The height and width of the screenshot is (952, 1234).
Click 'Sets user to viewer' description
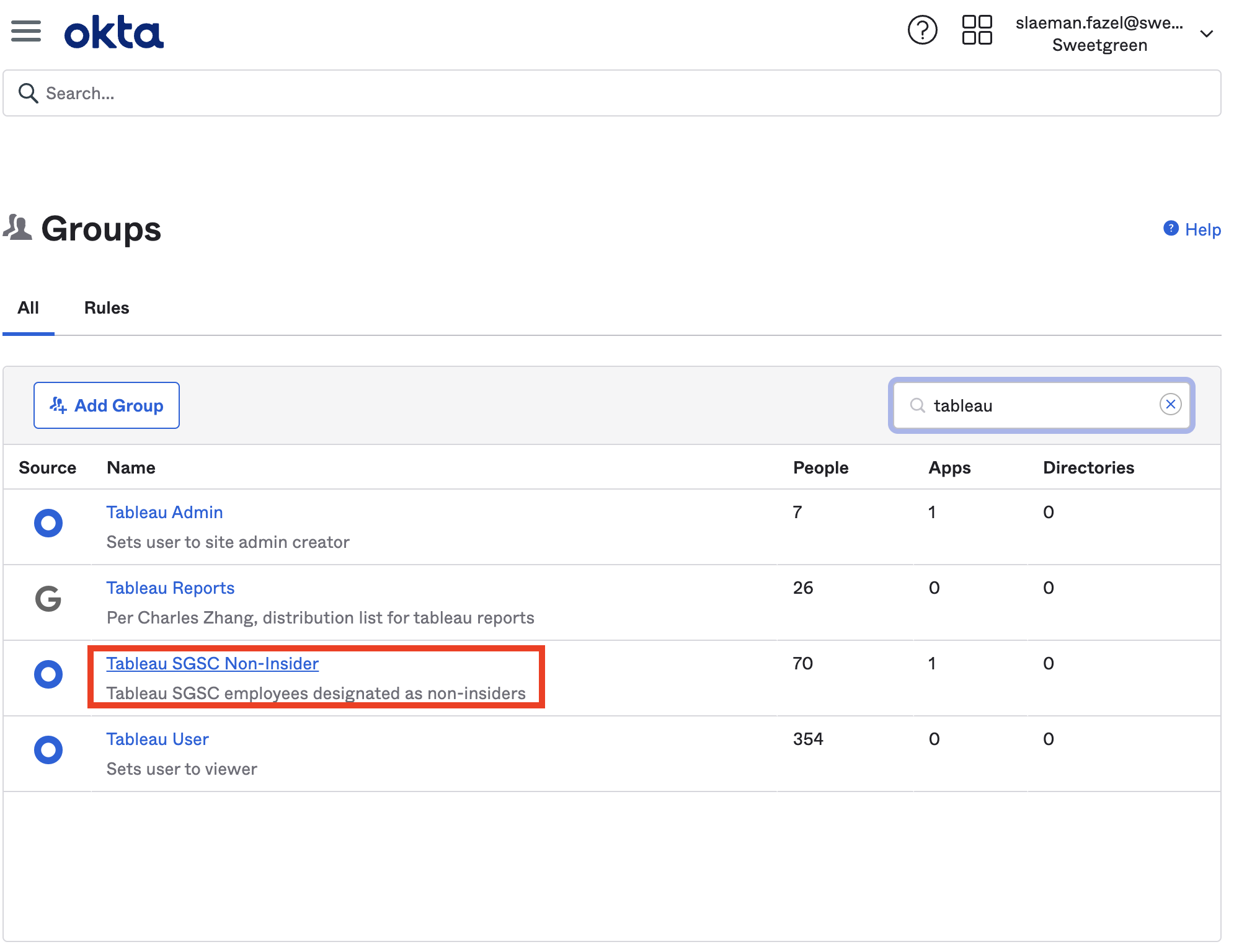tap(182, 769)
